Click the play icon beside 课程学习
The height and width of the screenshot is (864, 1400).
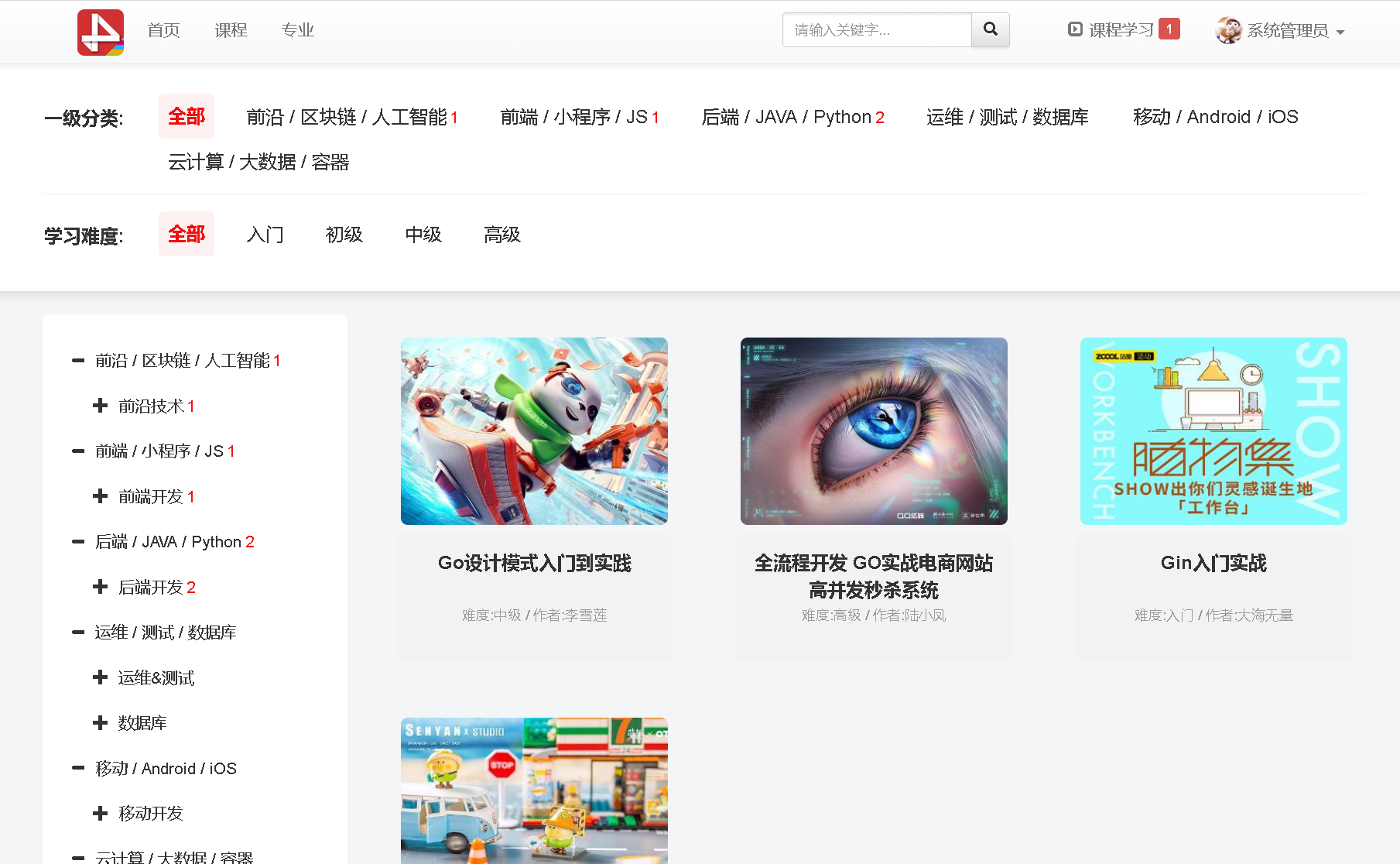point(1076,29)
